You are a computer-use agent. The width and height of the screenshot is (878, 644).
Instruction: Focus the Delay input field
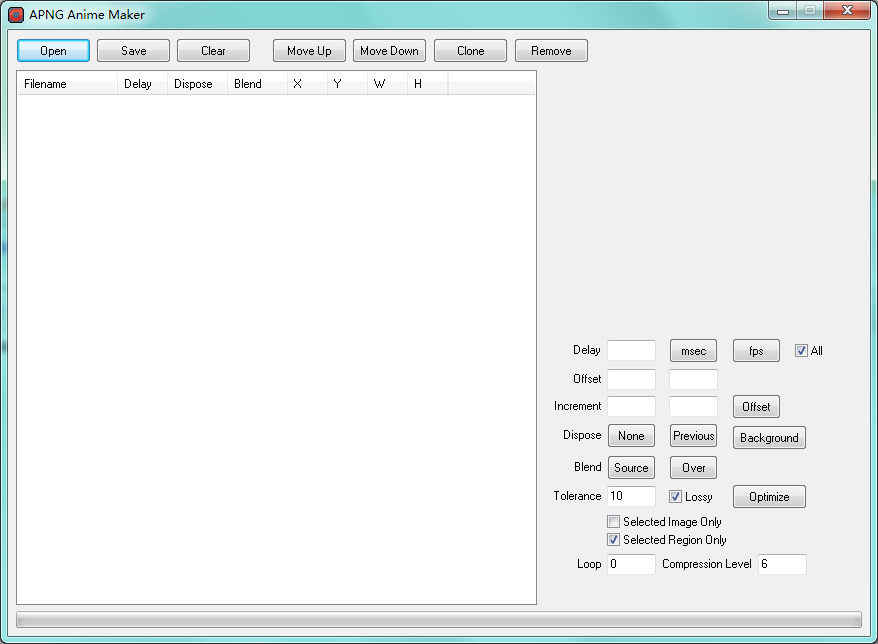(x=631, y=351)
